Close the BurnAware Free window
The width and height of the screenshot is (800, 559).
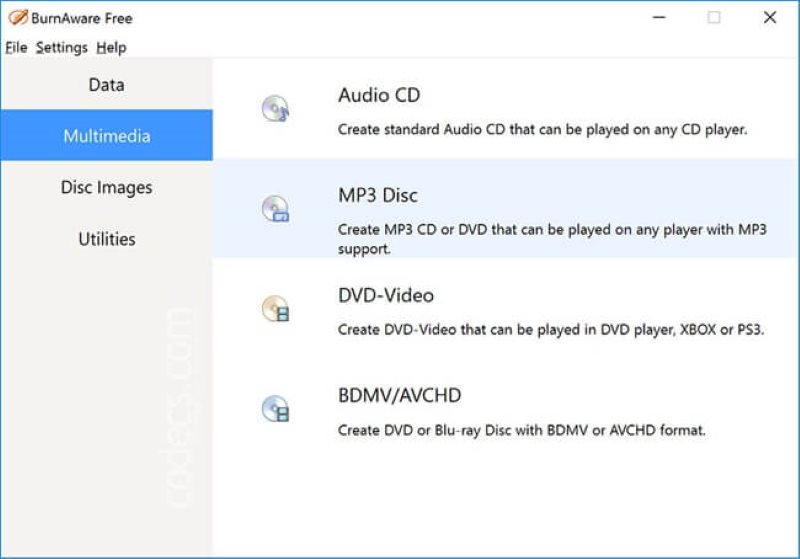[x=770, y=17]
